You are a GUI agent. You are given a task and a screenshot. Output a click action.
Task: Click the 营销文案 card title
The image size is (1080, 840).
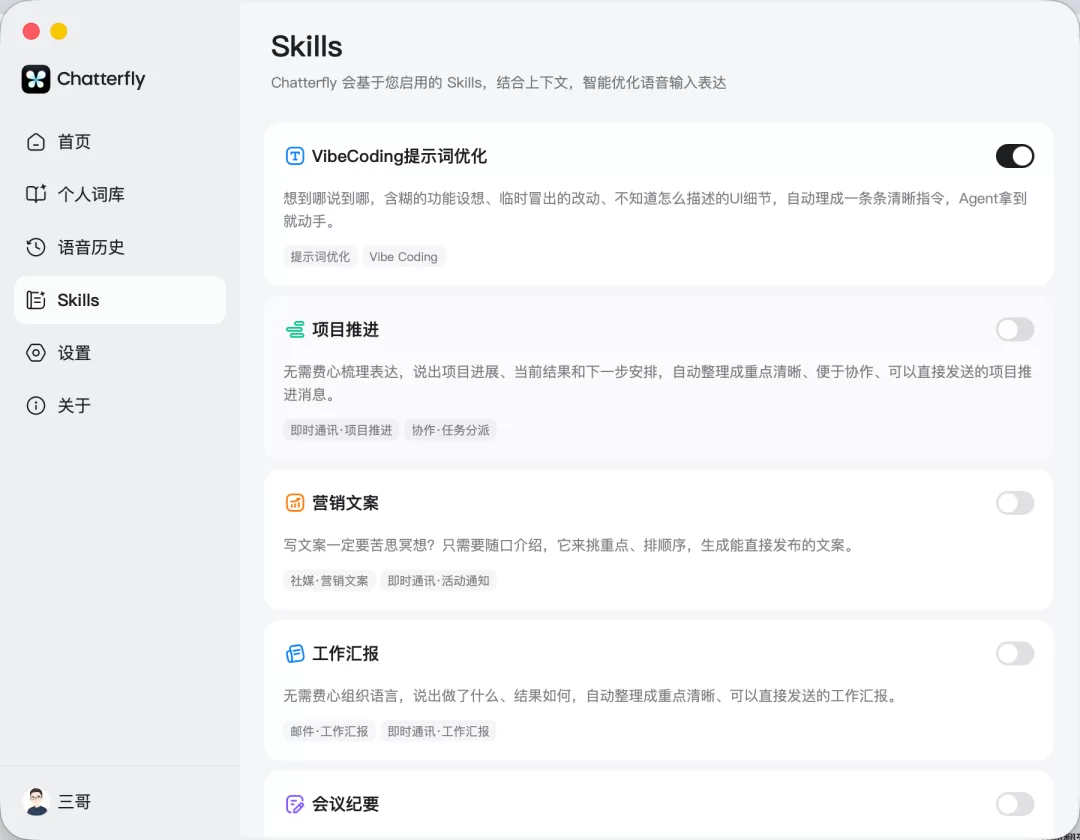(x=346, y=503)
